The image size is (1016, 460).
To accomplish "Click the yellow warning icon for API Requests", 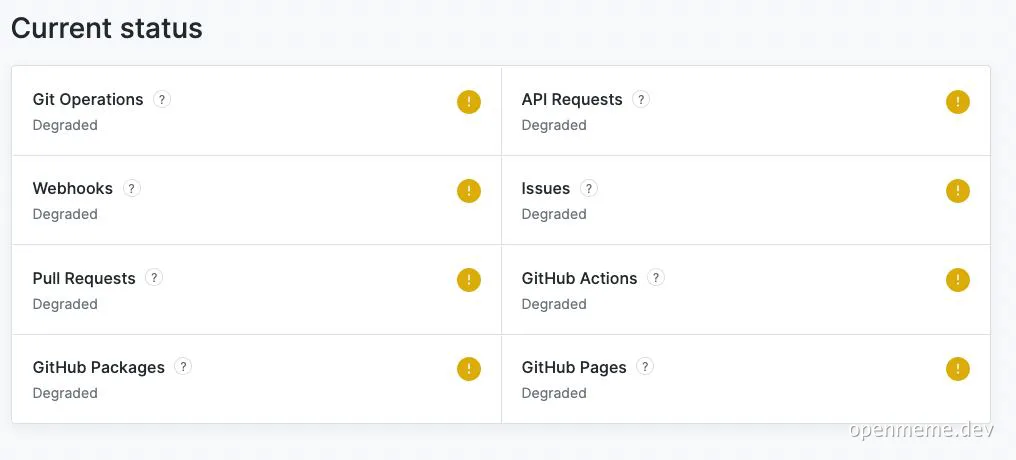I will coord(958,102).
